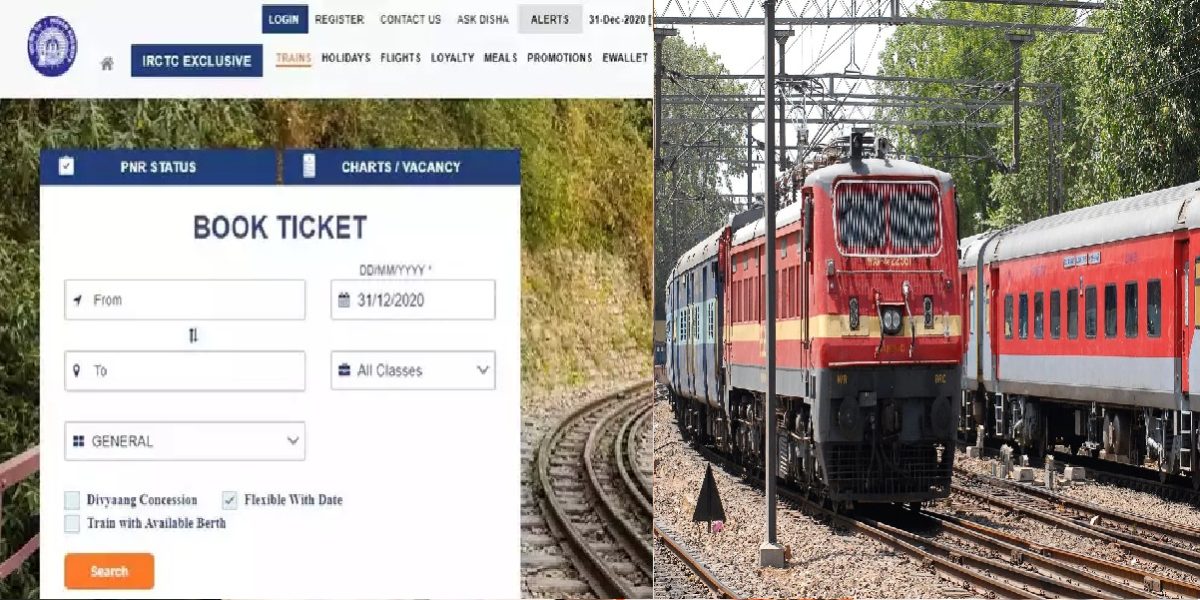Open the GENERAL quota dropdown
The height and width of the screenshot is (600, 1200).
click(x=185, y=441)
